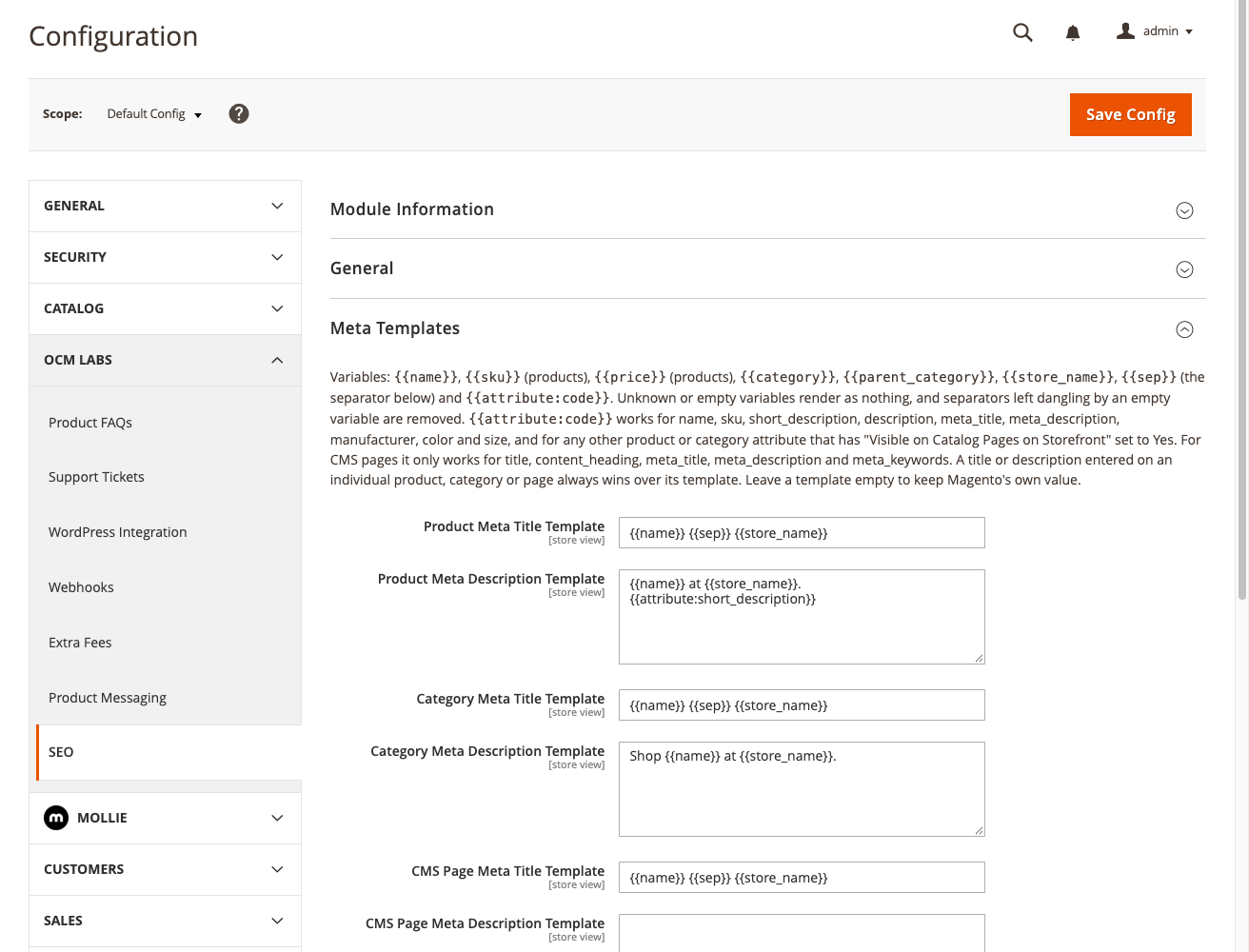Expand the CATALOG config tab
The image size is (1249, 952).
click(165, 308)
